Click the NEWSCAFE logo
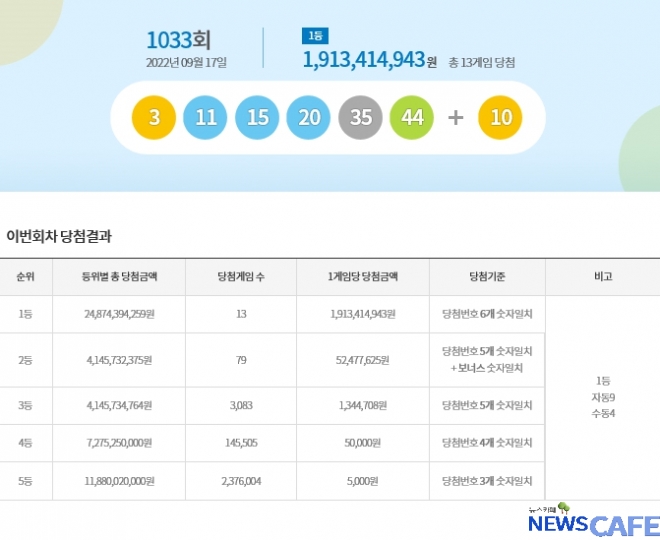 pyautogui.click(x=593, y=523)
